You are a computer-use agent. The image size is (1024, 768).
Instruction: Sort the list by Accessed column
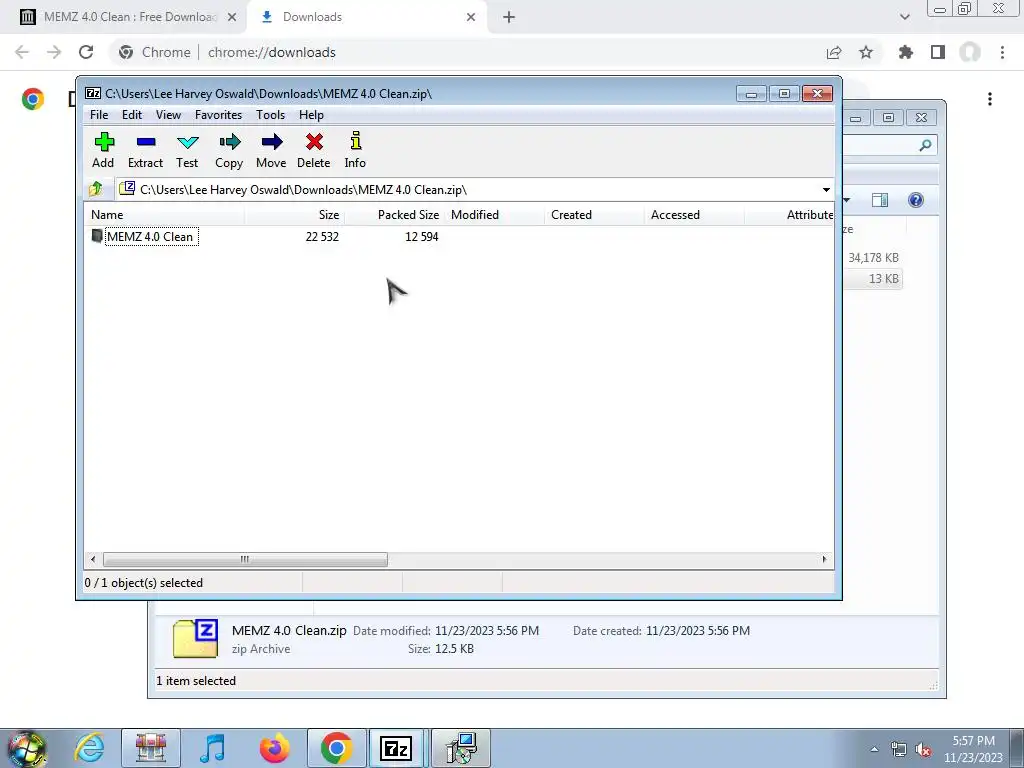694,215
